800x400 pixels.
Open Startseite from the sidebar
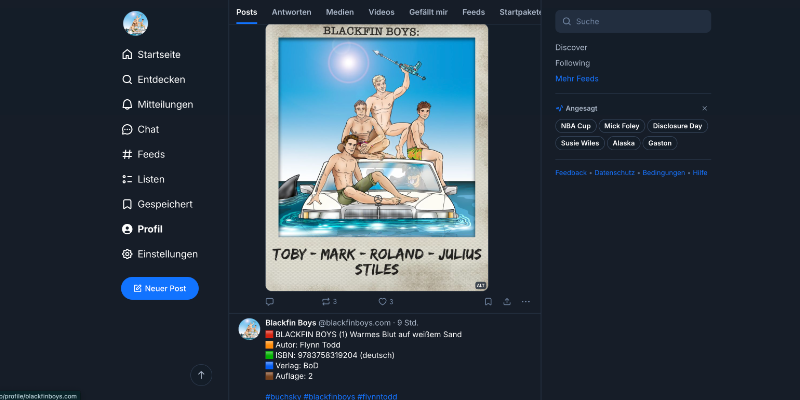pos(158,54)
